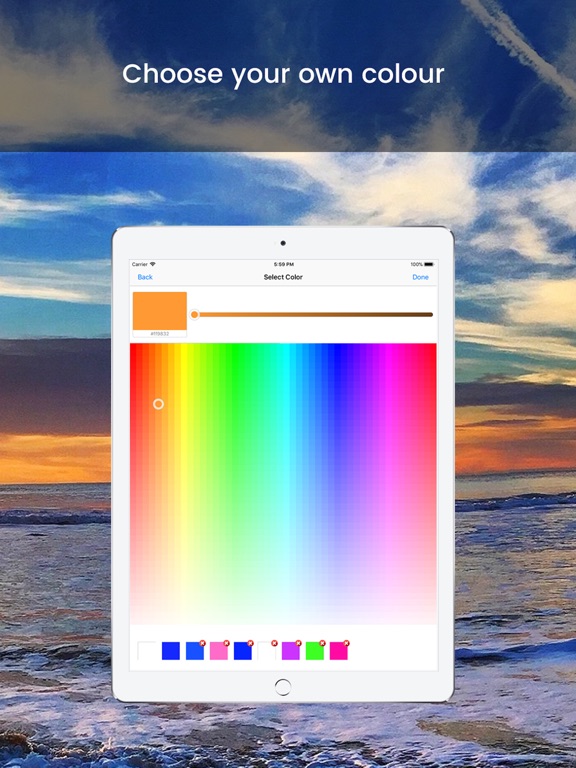Tap the empty first swatch slot
The height and width of the screenshot is (768, 576).
[x=146, y=651]
